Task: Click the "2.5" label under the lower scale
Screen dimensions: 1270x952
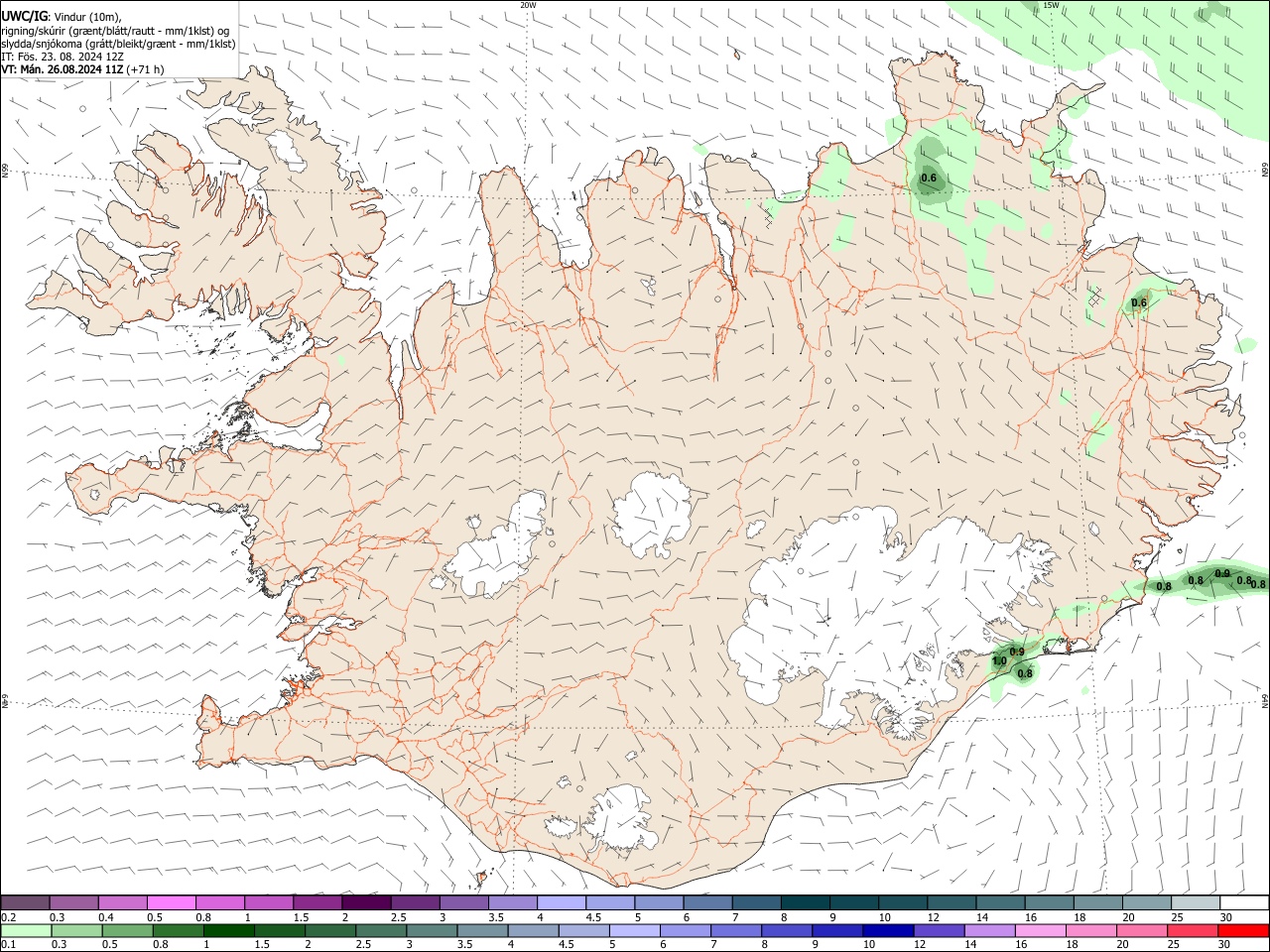Action: coord(364,945)
